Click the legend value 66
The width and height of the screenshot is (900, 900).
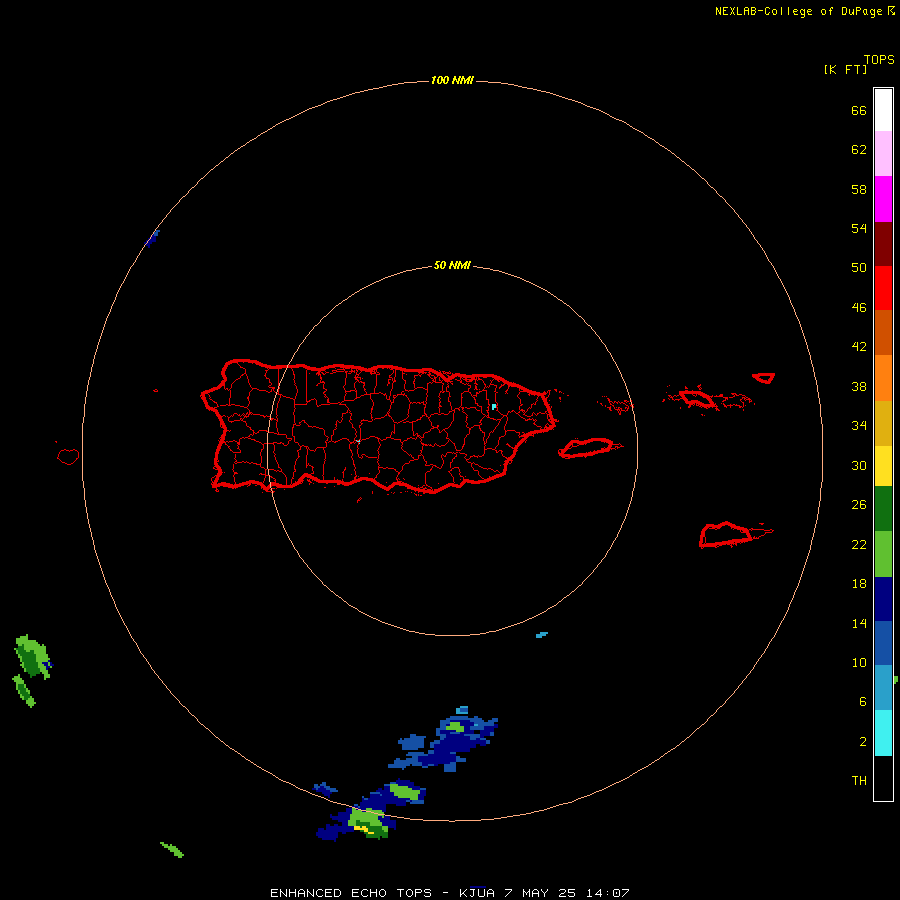tap(859, 110)
